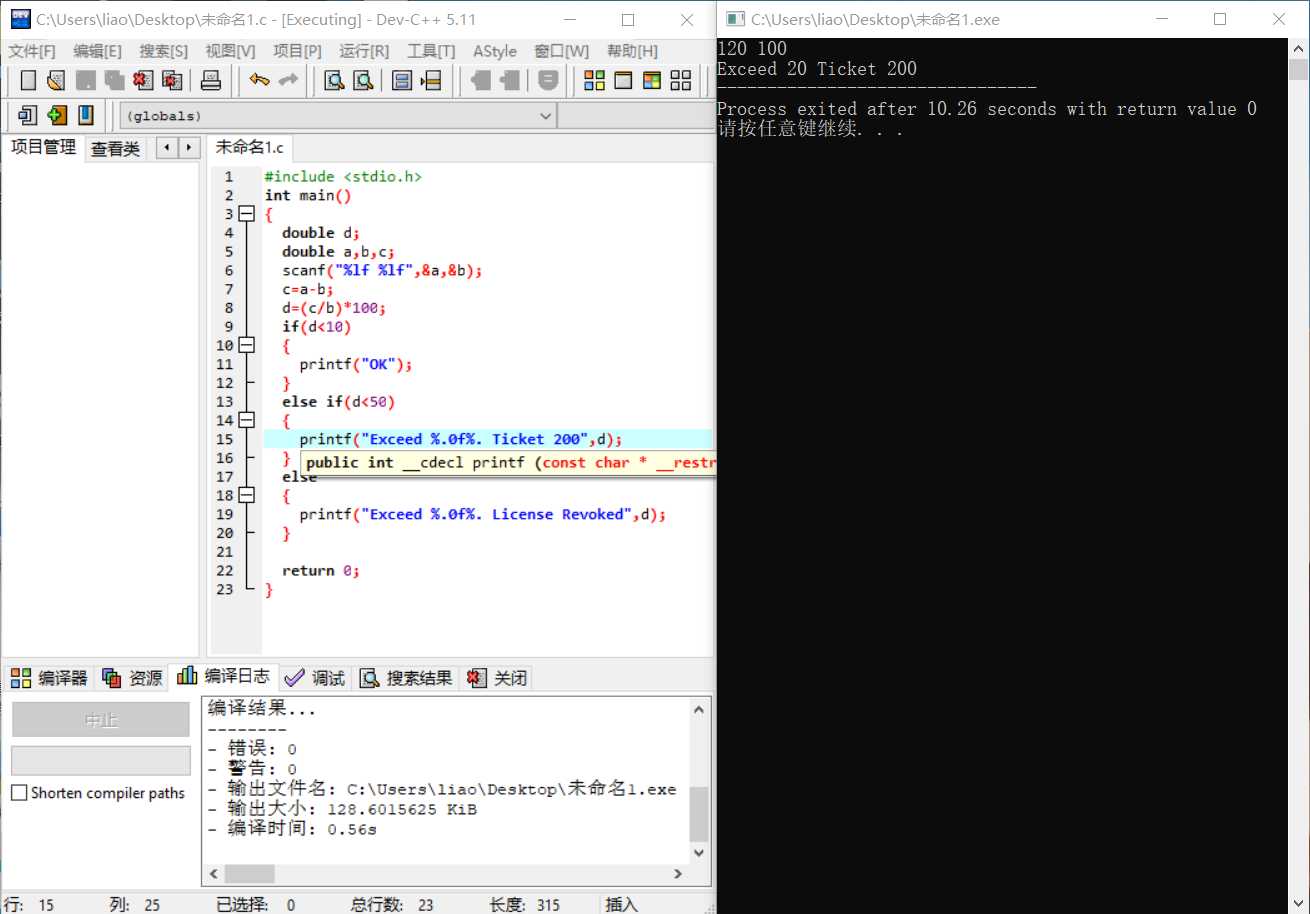Viewport: 1310px width, 914px height.
Task: Open the 编译日志 bottom tab
Action: point(223,677)
